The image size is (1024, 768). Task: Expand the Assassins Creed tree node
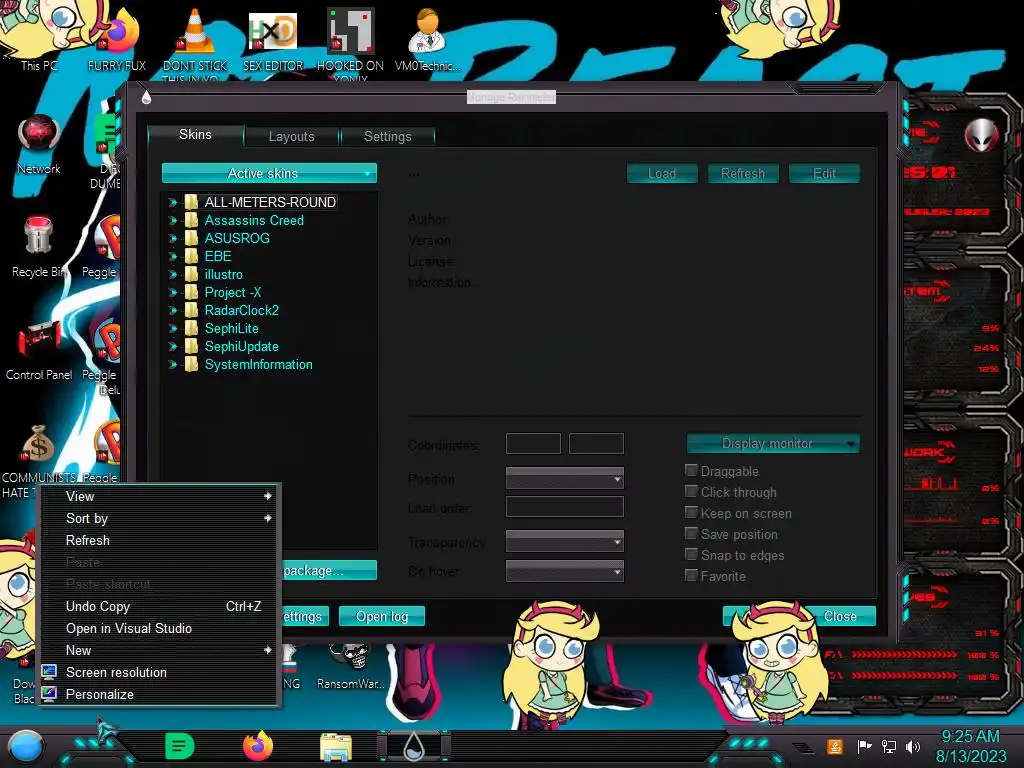[x=172, y=221]
